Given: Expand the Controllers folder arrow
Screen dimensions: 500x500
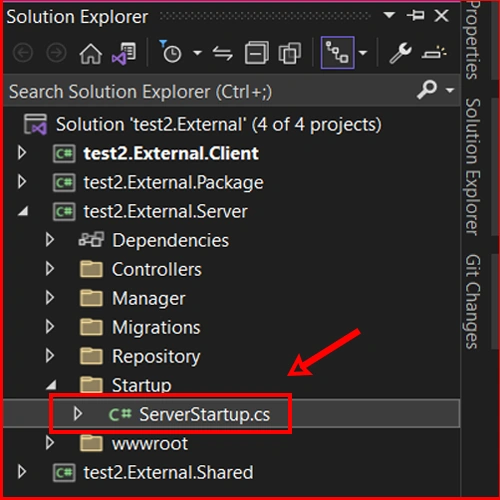Looking at the screenshot, I should [50, 269].
